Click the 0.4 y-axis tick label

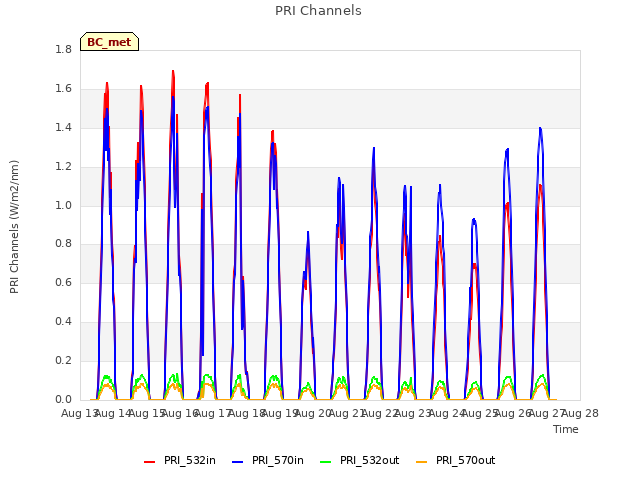click(x=63, y=322)
